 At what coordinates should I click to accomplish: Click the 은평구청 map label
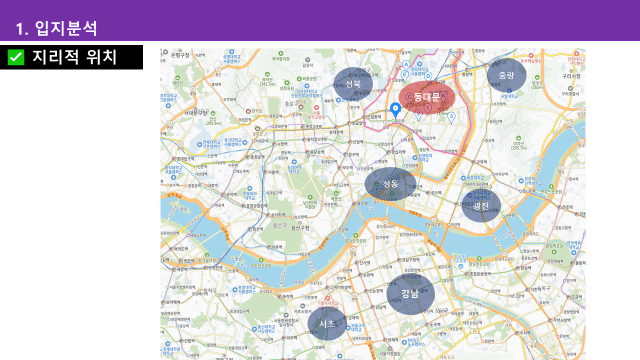180,55
